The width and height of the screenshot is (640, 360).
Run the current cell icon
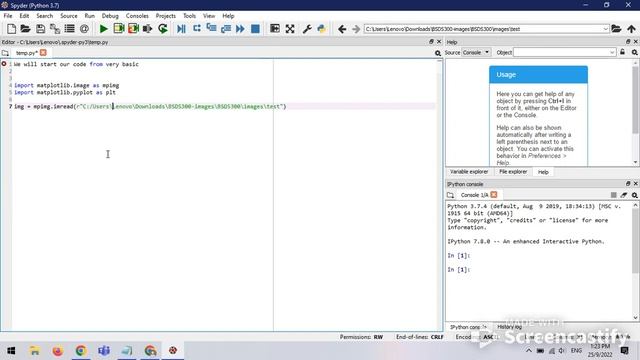point(119,29)
